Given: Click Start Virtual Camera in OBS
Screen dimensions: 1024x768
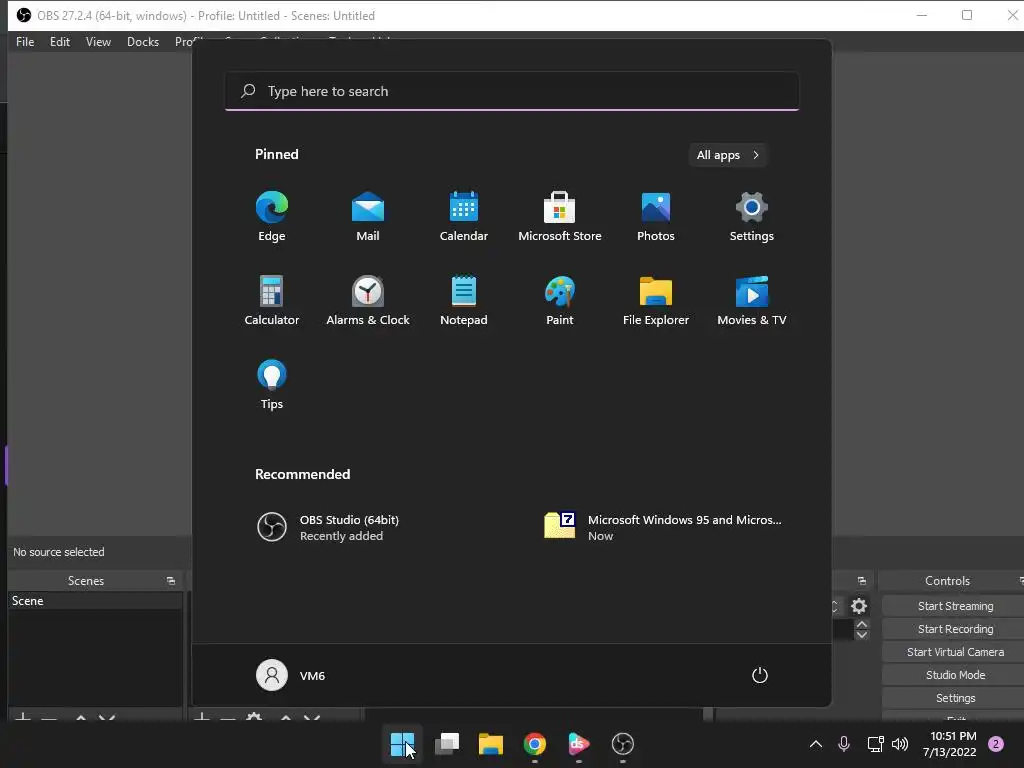Looking at the screenshot, I should (x=955, y=652).
